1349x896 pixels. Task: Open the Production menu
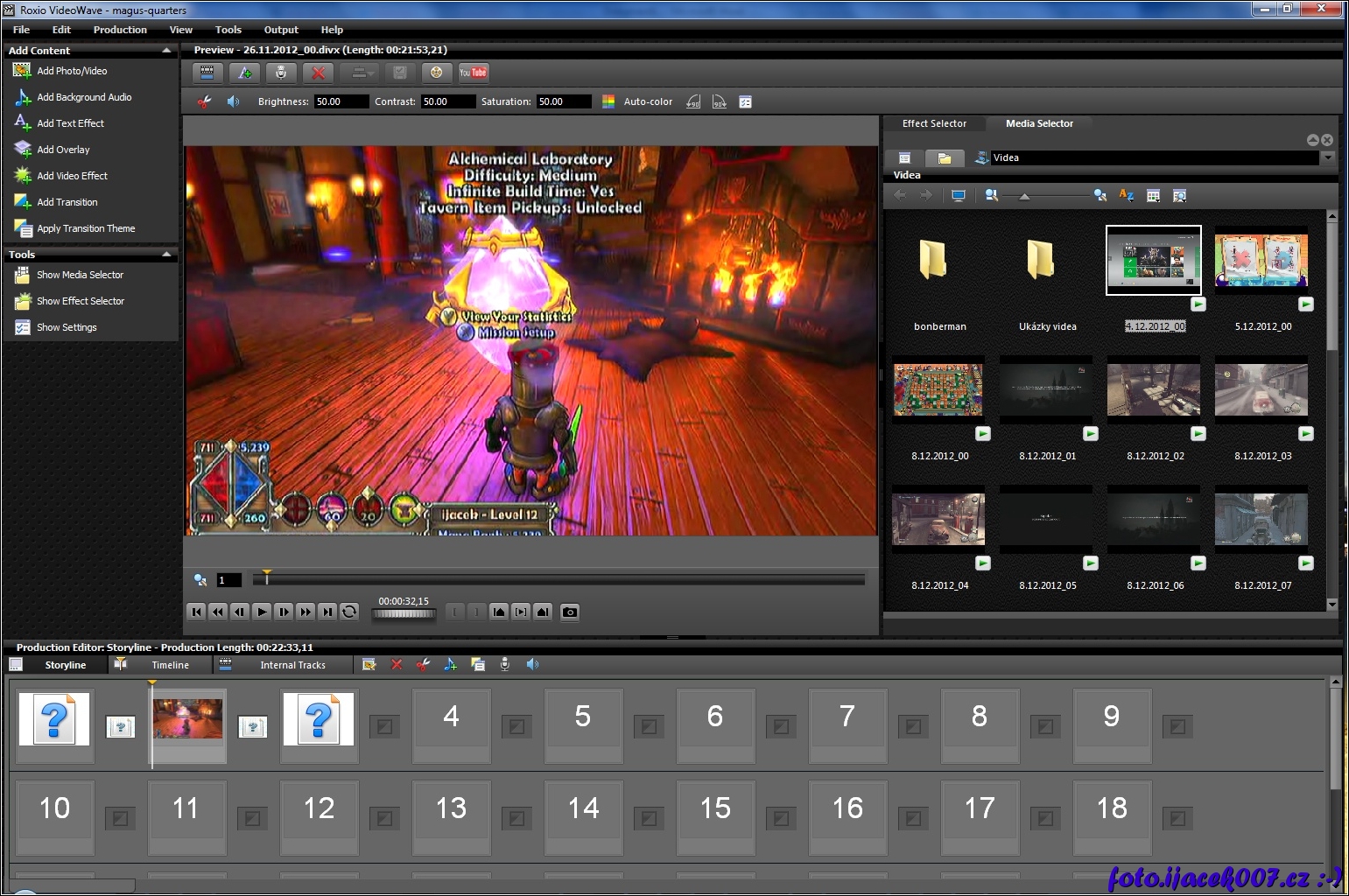point(120,30)
